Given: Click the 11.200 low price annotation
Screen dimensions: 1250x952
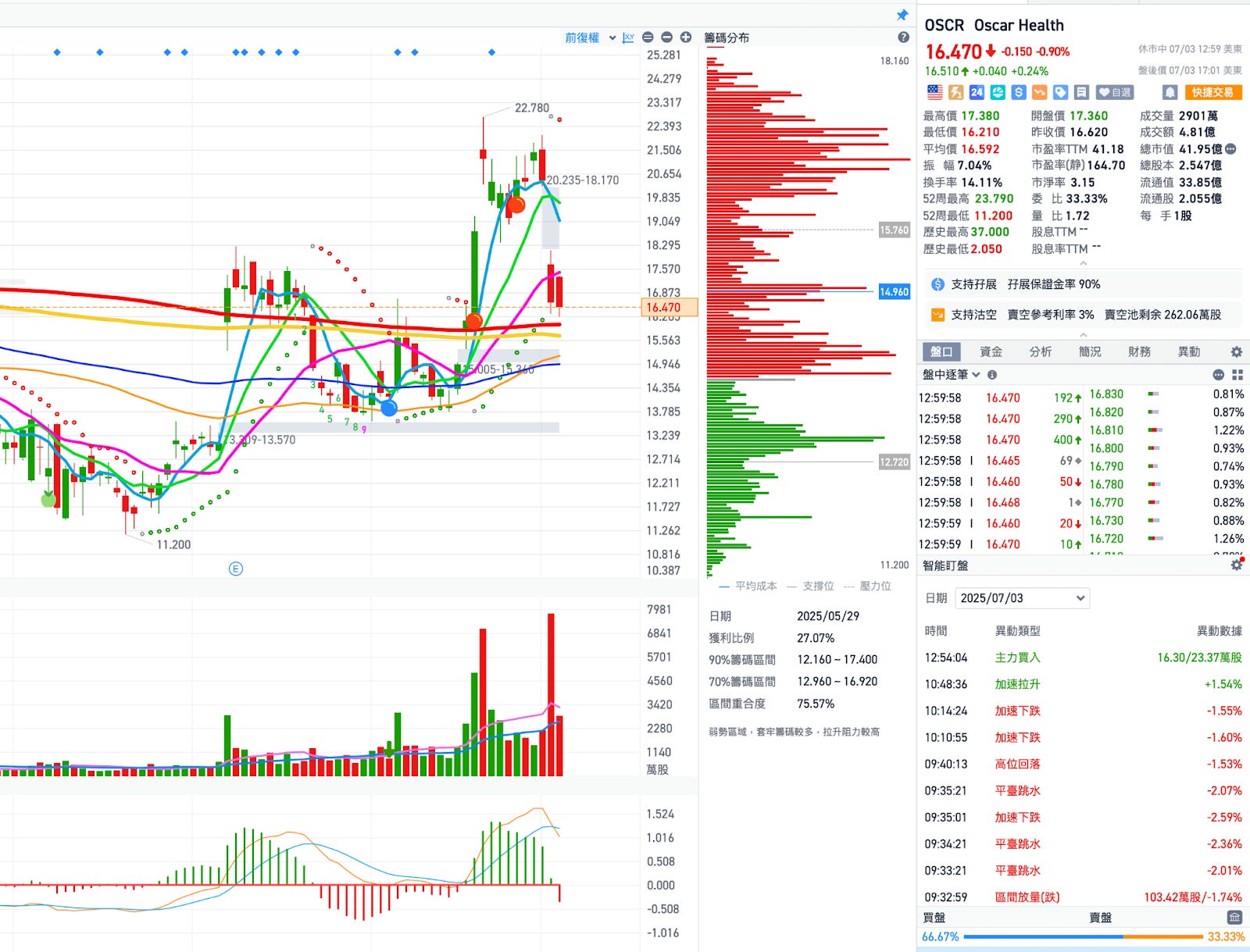Looking at the screenshot, I should [x=173, y=544].
